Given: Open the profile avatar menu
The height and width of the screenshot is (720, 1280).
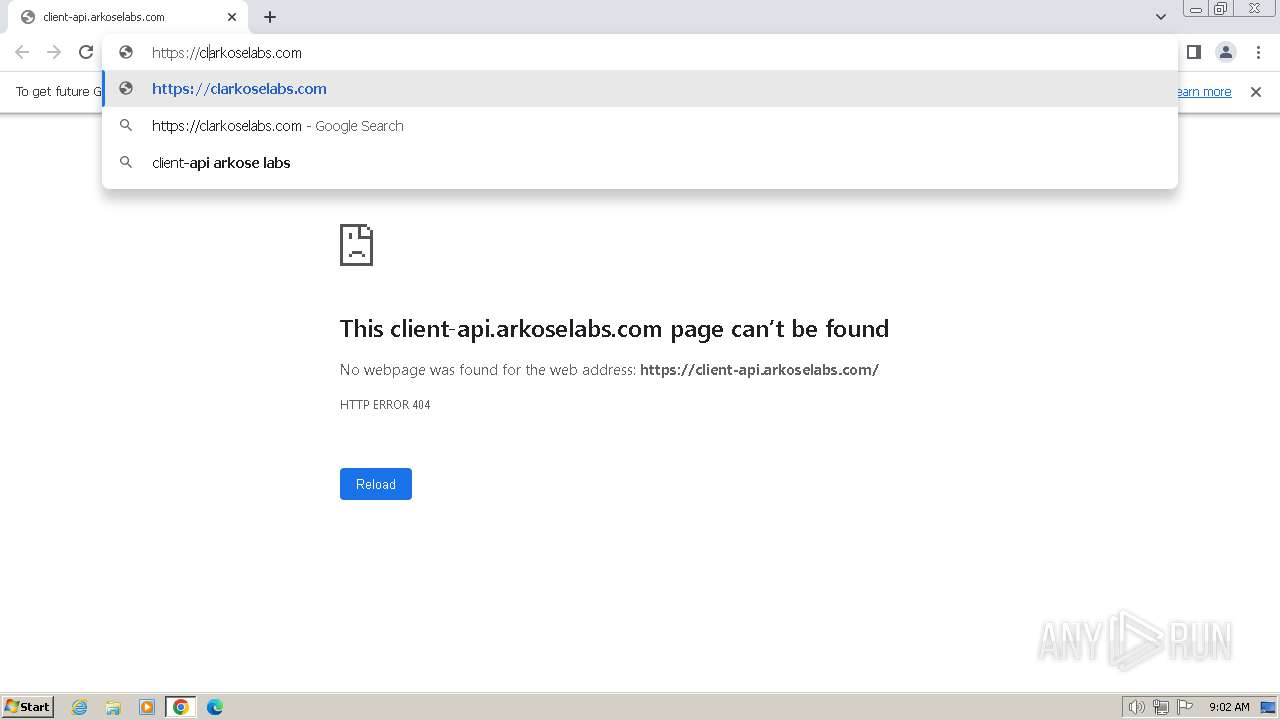Looking at the screenshot, I should click(1226, 52).
